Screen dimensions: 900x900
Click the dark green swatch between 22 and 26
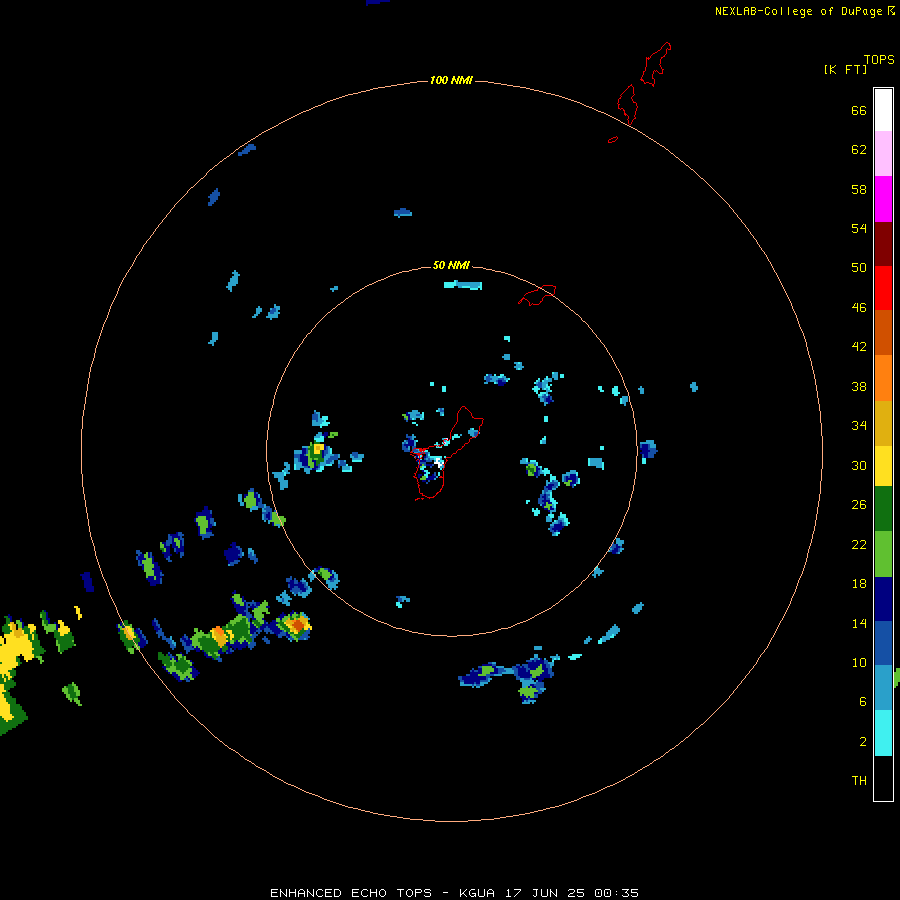pos(883,509)
